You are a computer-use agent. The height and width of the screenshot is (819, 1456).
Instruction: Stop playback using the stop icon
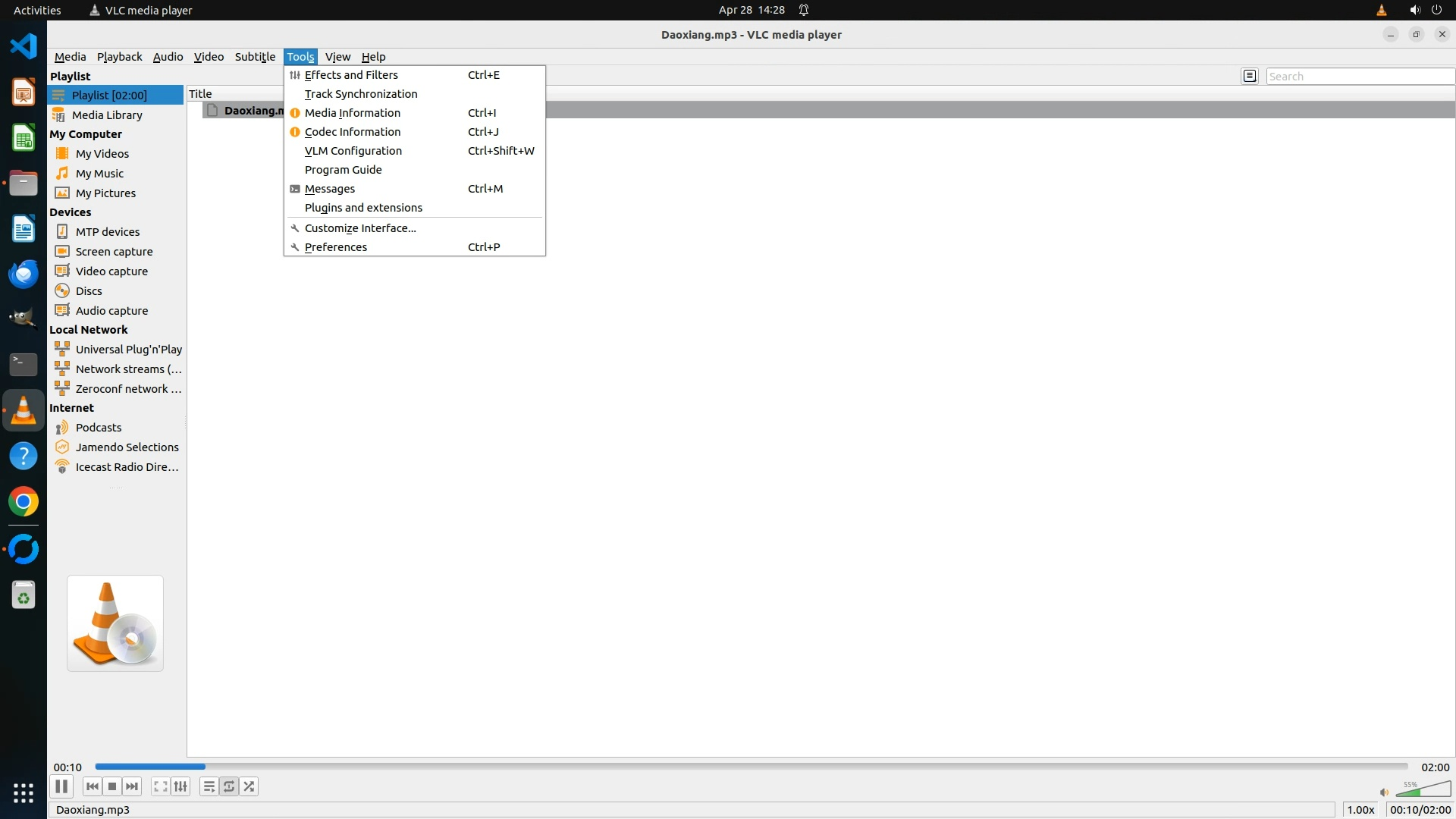click(112, 786)
